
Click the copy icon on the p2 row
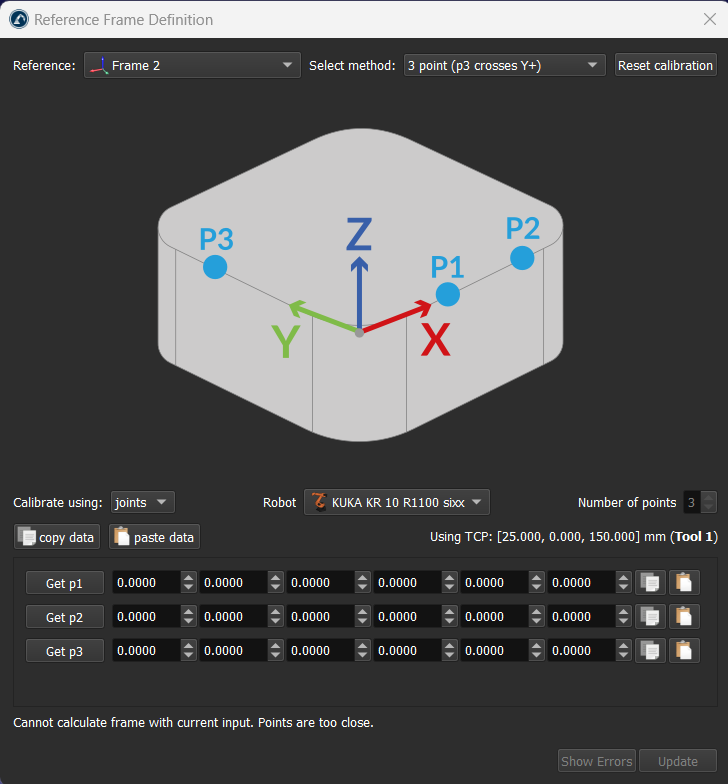tap(650, 617)
